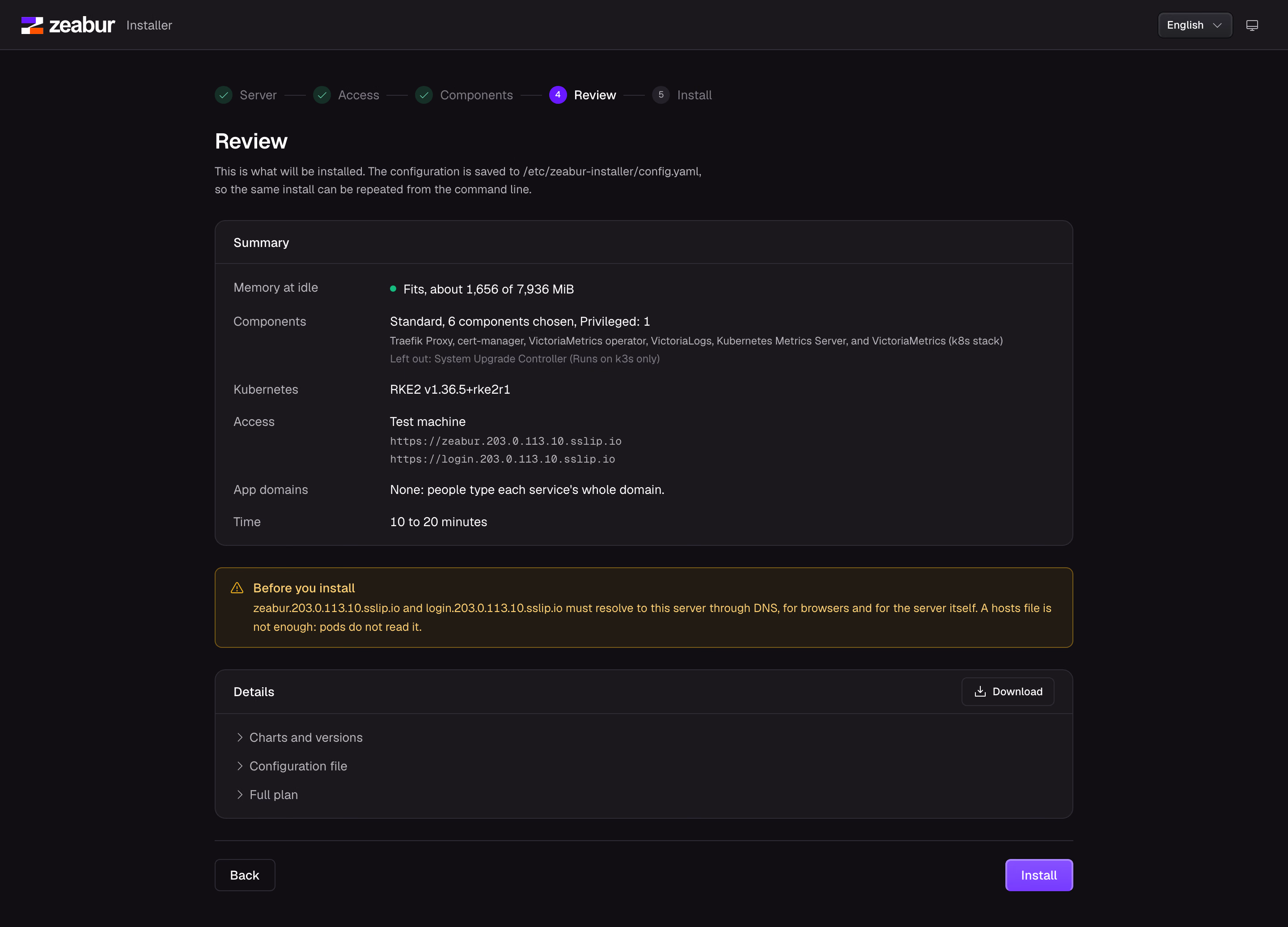Expand the Configuration file section
Screen dimensions: 1288x927
pos(291,765)
